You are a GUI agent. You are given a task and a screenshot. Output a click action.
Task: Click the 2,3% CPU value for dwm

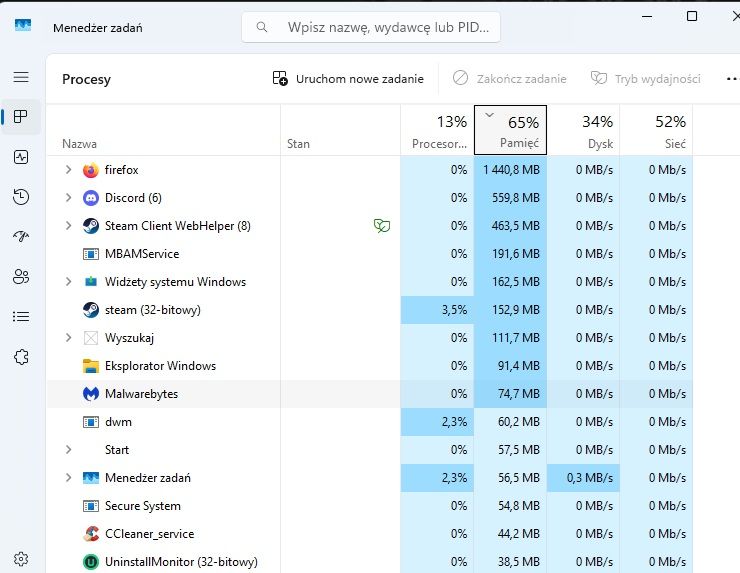454,422
